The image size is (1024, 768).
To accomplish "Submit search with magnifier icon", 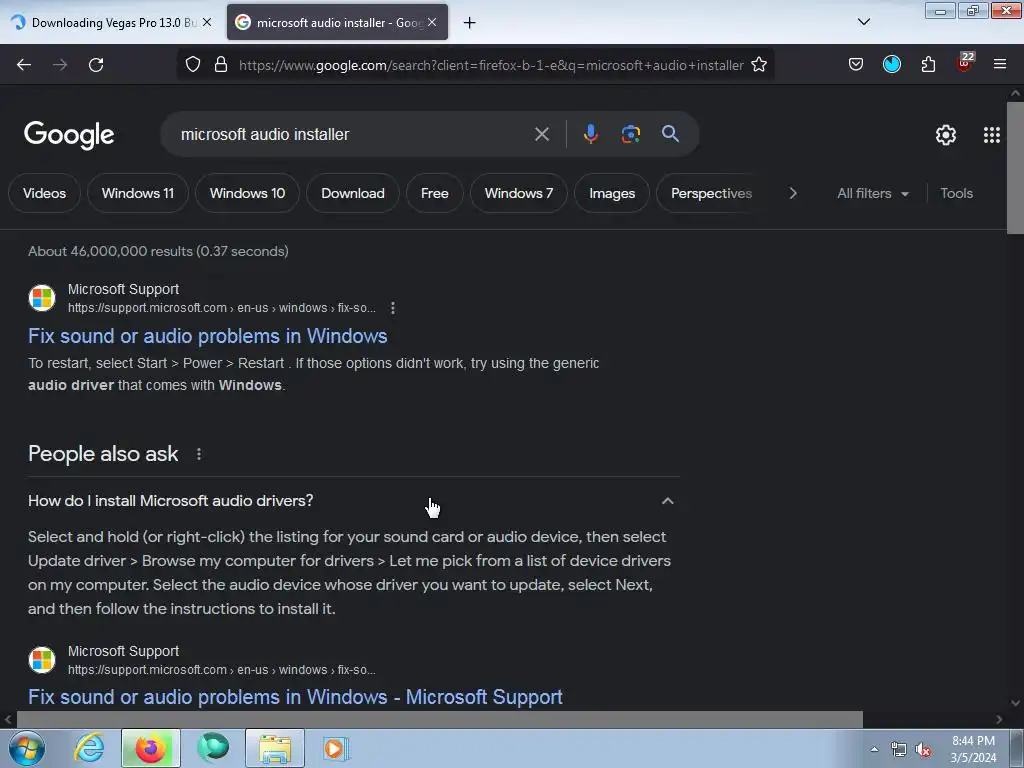I will pyautogui.click(x=670, y=134).
